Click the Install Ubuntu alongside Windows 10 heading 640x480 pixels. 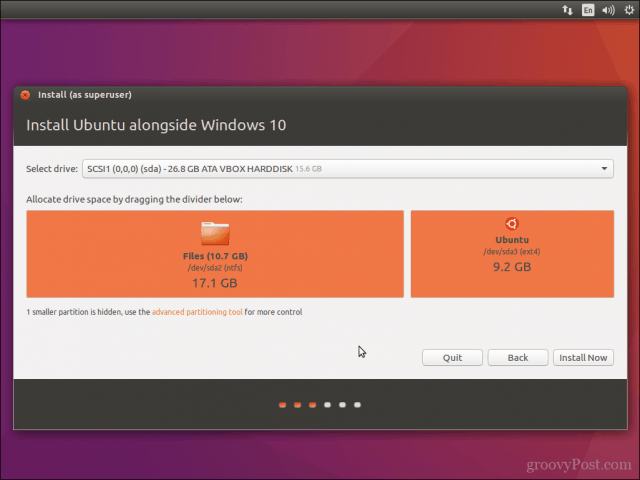coord(156,125)
